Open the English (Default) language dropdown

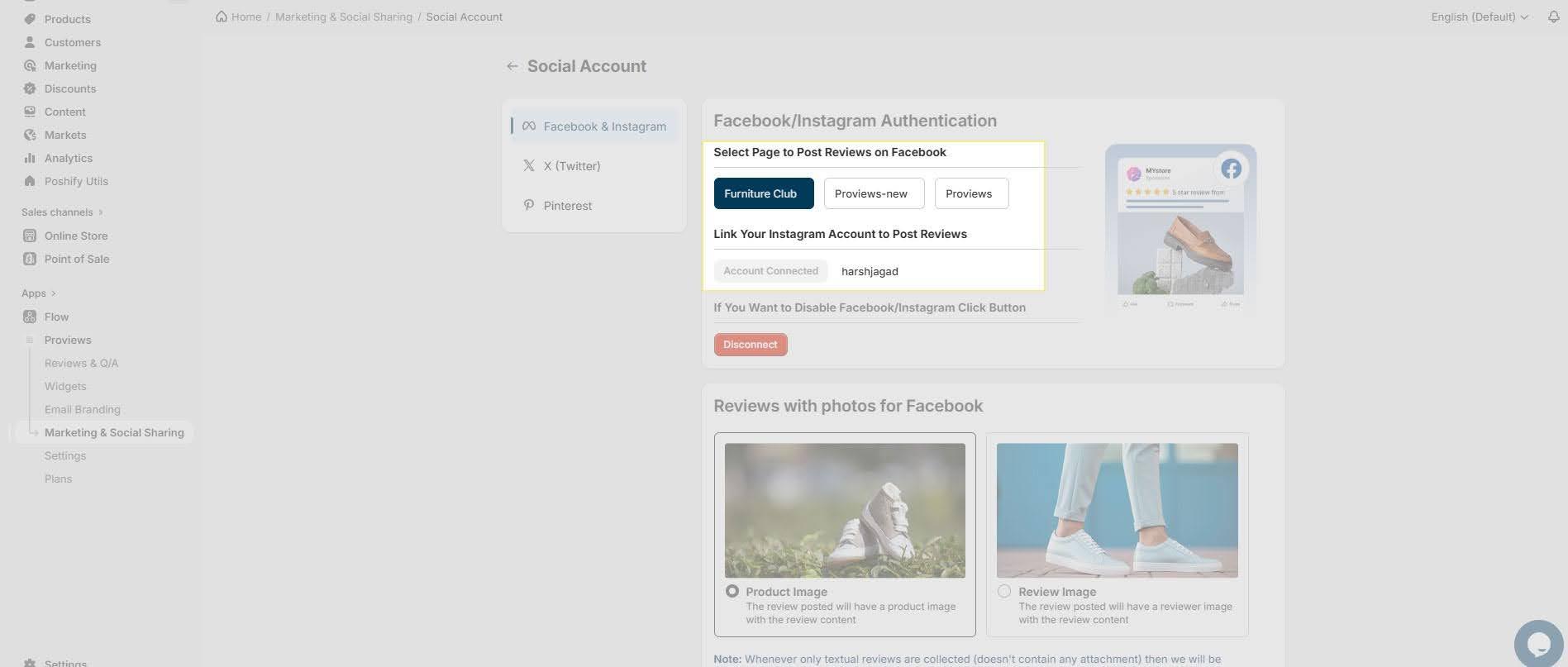point(1480,17)
